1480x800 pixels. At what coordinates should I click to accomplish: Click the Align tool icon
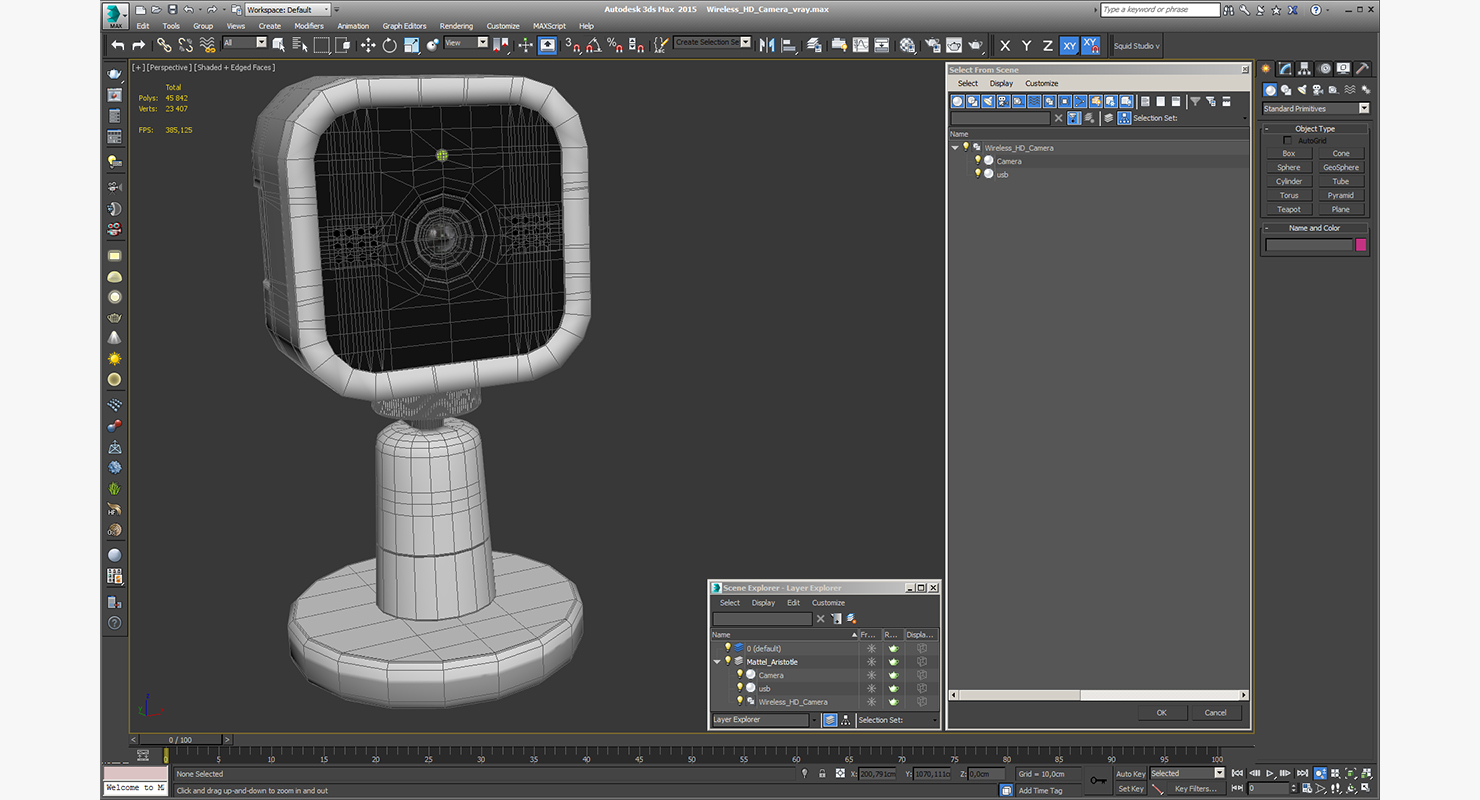(x=789, y=45)
